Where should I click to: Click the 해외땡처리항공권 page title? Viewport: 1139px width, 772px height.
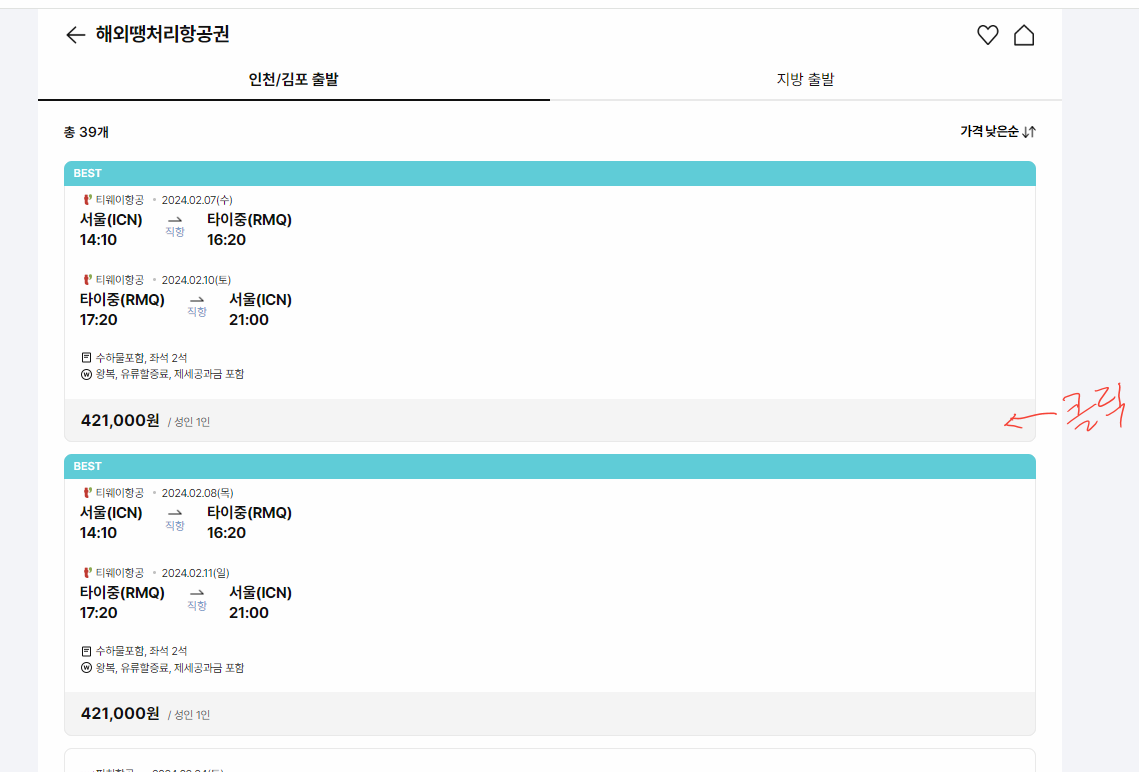pos(160,35)
